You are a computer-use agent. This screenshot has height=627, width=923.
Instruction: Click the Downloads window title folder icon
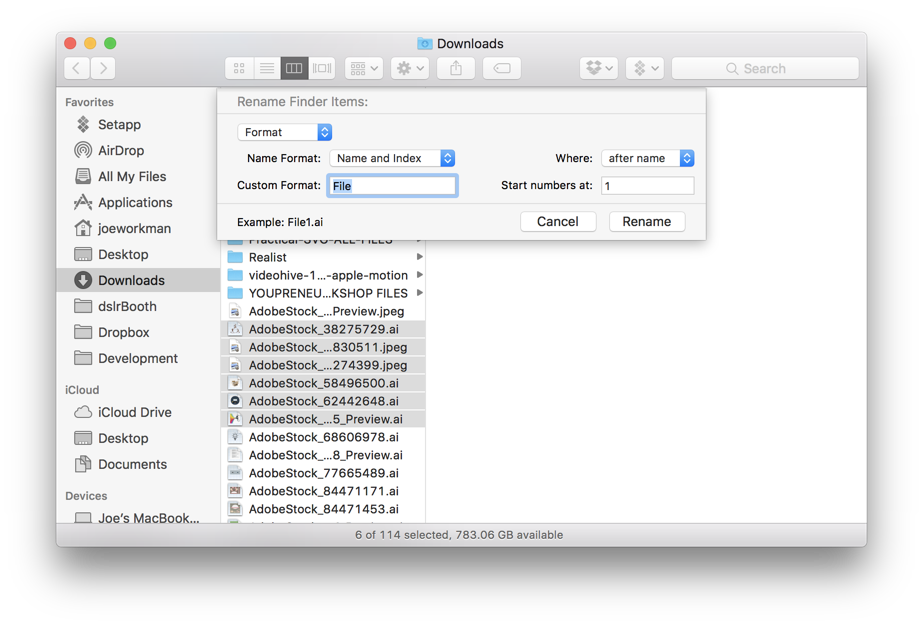click(x=424, y=44)
